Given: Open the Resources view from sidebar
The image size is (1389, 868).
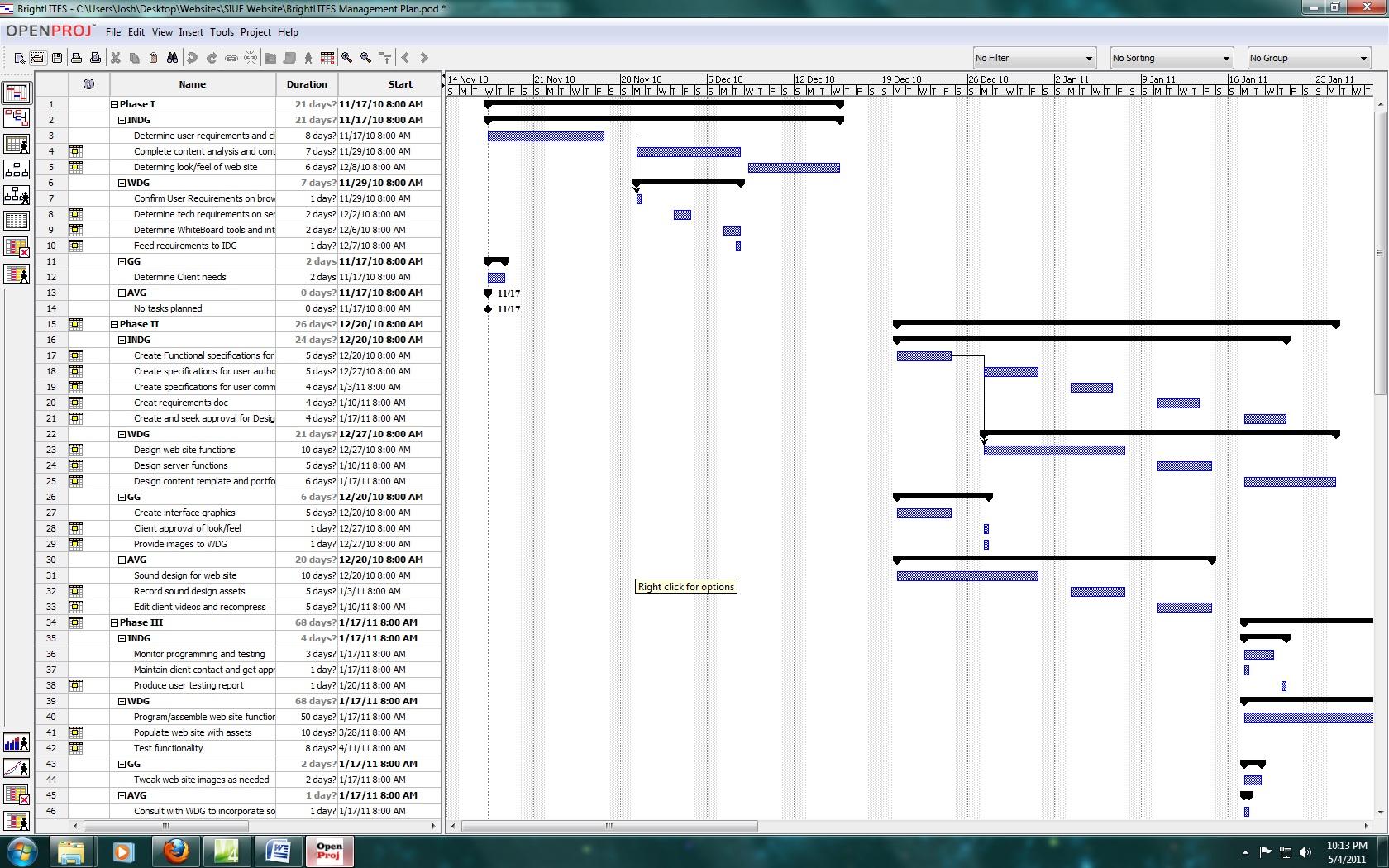Looking at the screenshot, I should [x=17, y=145].
